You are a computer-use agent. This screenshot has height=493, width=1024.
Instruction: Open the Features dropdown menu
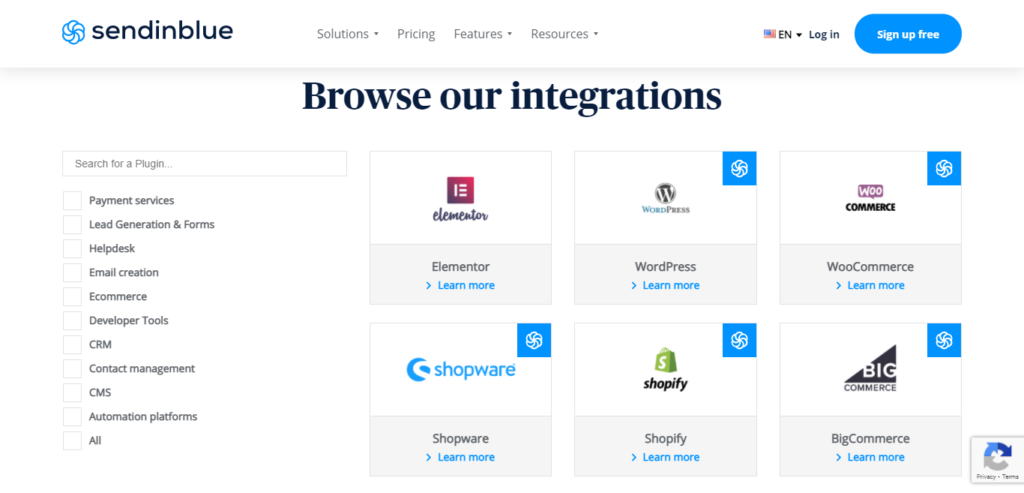482,34
